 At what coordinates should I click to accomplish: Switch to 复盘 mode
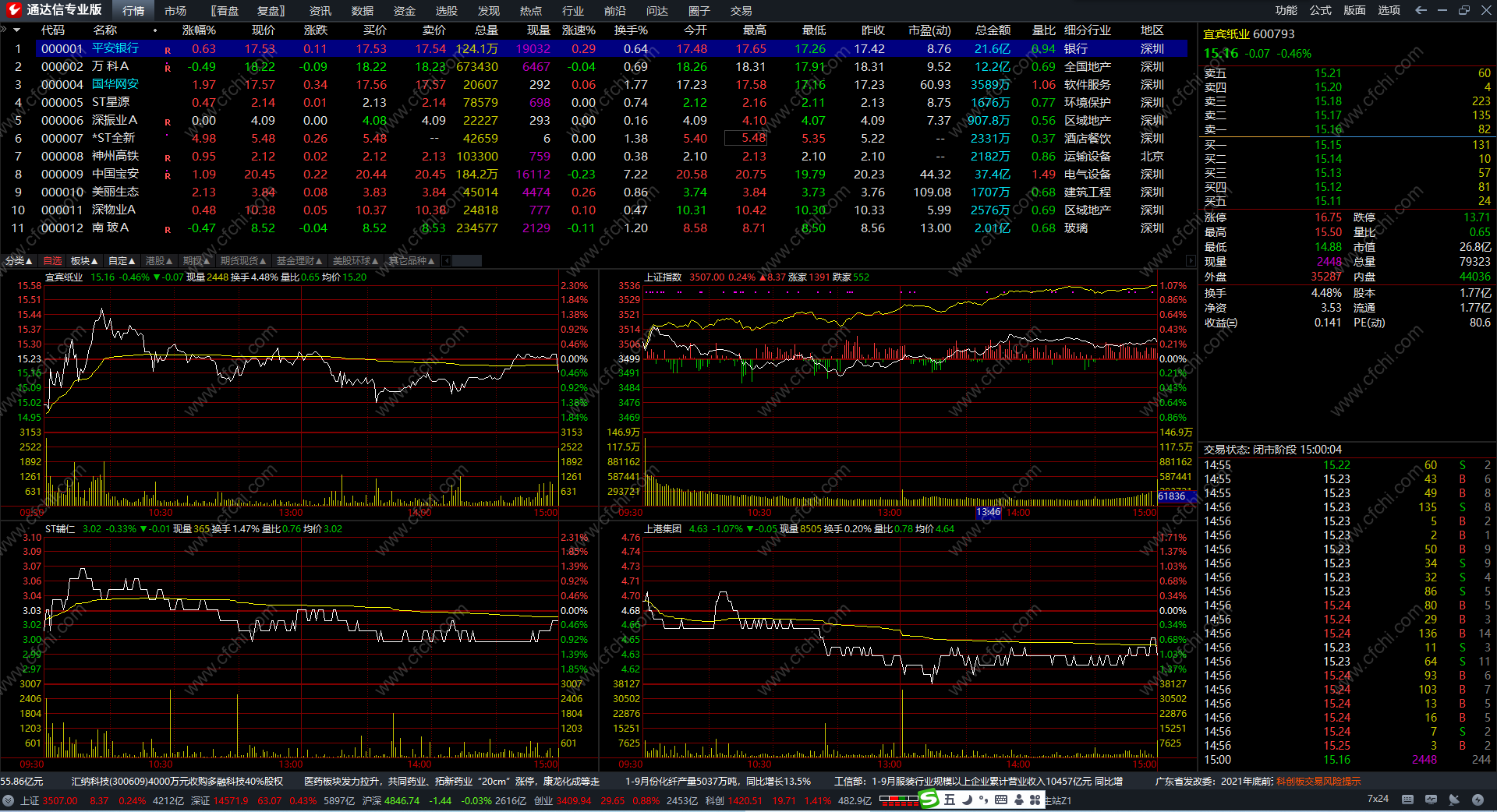[271, 11]
